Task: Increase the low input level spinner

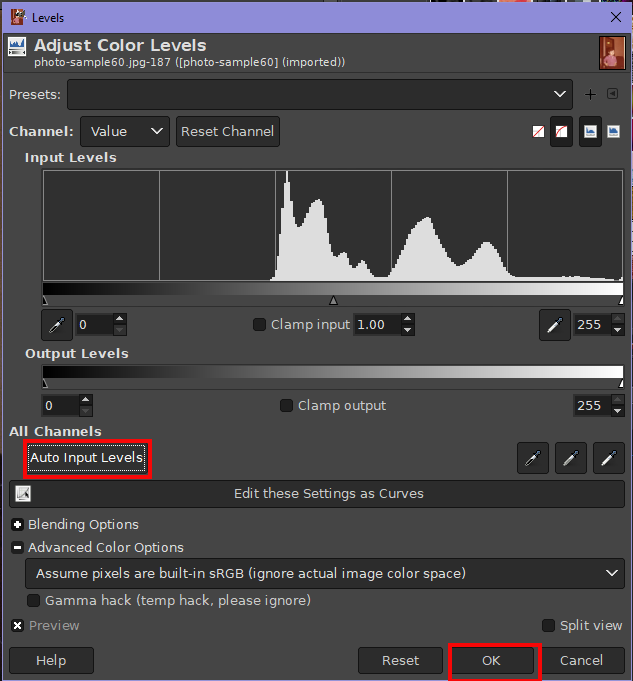Action: (x=120, y=319)
